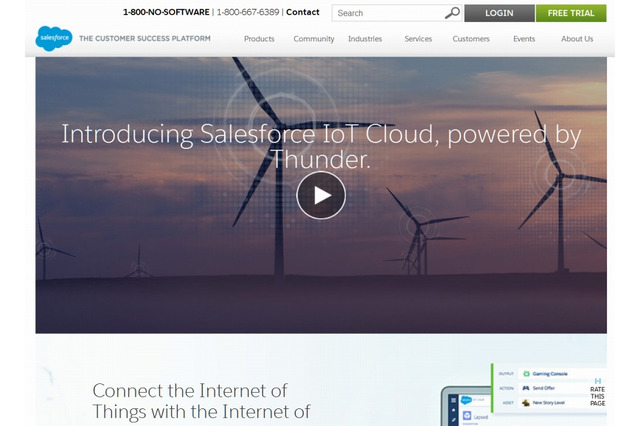Click 'THE CUSTOMER SUCCESS PLATFORM' tagline
This screenshot has height=426, width=640.
(x=145, y=38)
